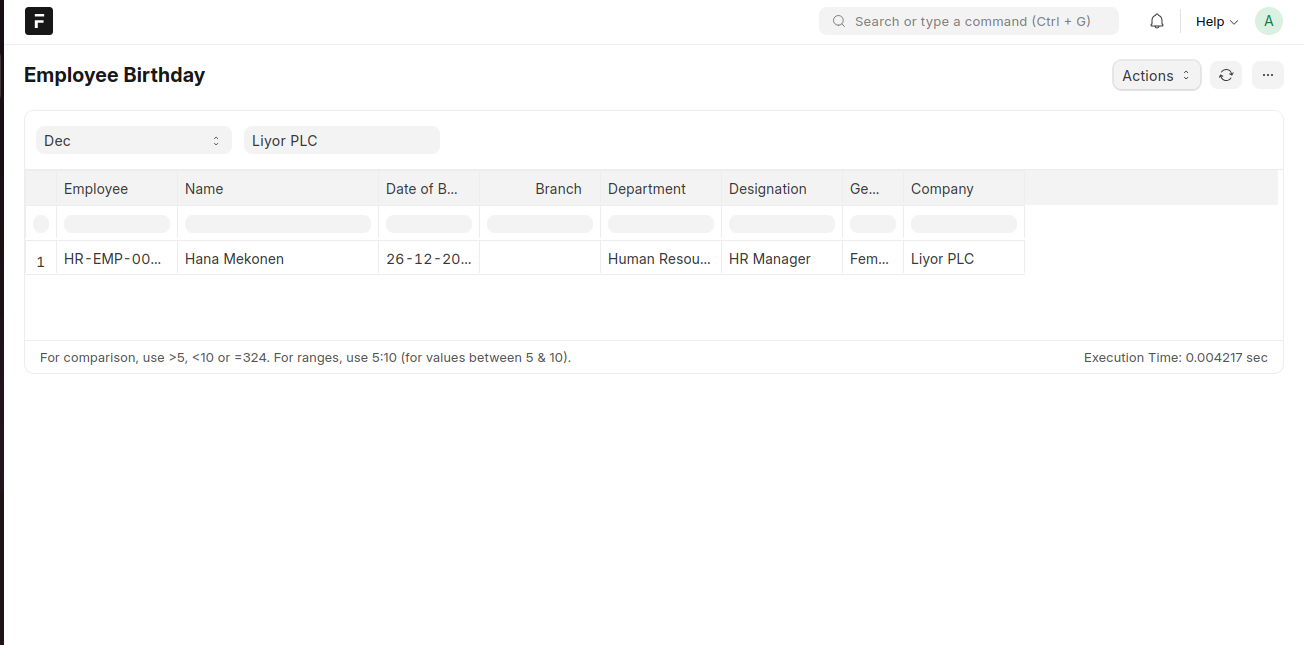
Task: Expand the Help dropdown
Action: pos(1216,21)
